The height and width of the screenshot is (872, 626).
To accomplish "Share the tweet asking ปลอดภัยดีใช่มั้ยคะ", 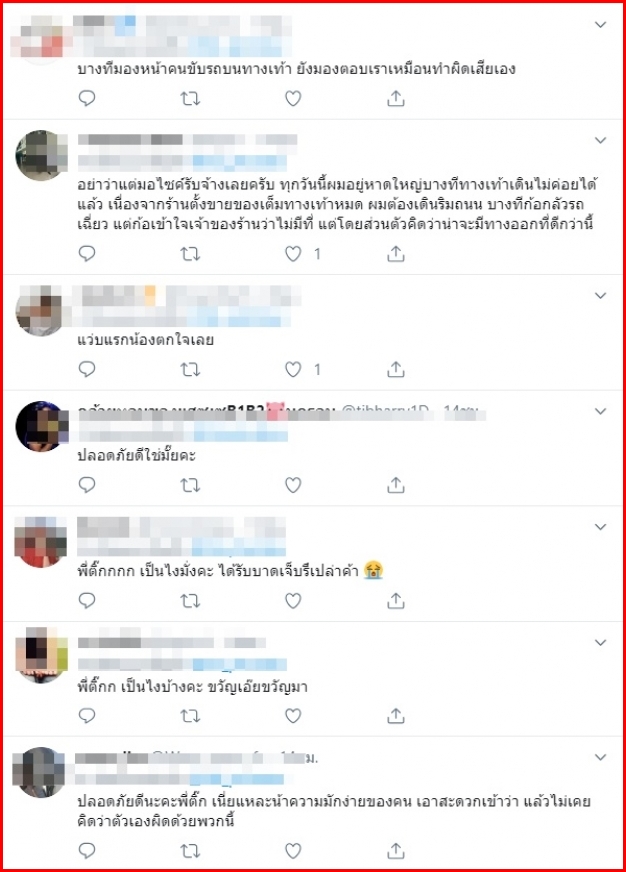I will pos(395,485).
